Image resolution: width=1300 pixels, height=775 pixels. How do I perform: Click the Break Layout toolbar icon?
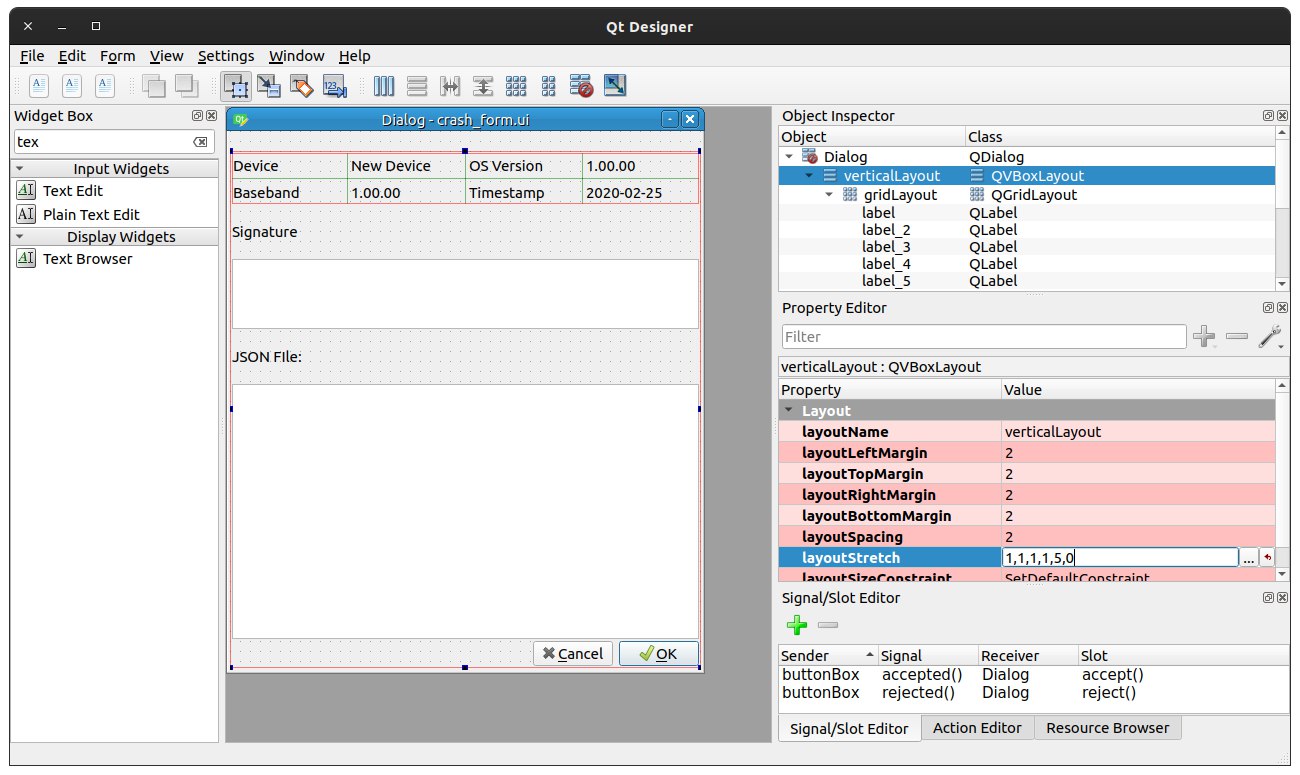coord(581,86)
